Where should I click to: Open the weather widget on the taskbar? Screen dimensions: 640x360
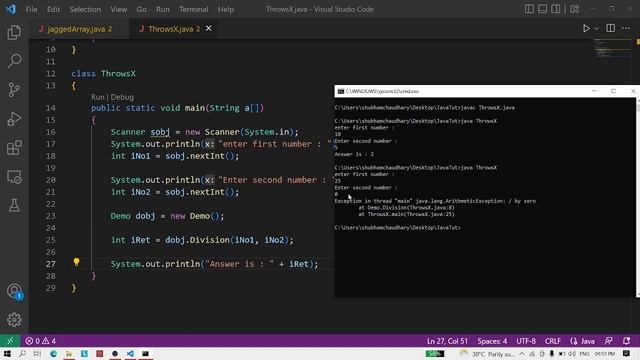point(487,354)
